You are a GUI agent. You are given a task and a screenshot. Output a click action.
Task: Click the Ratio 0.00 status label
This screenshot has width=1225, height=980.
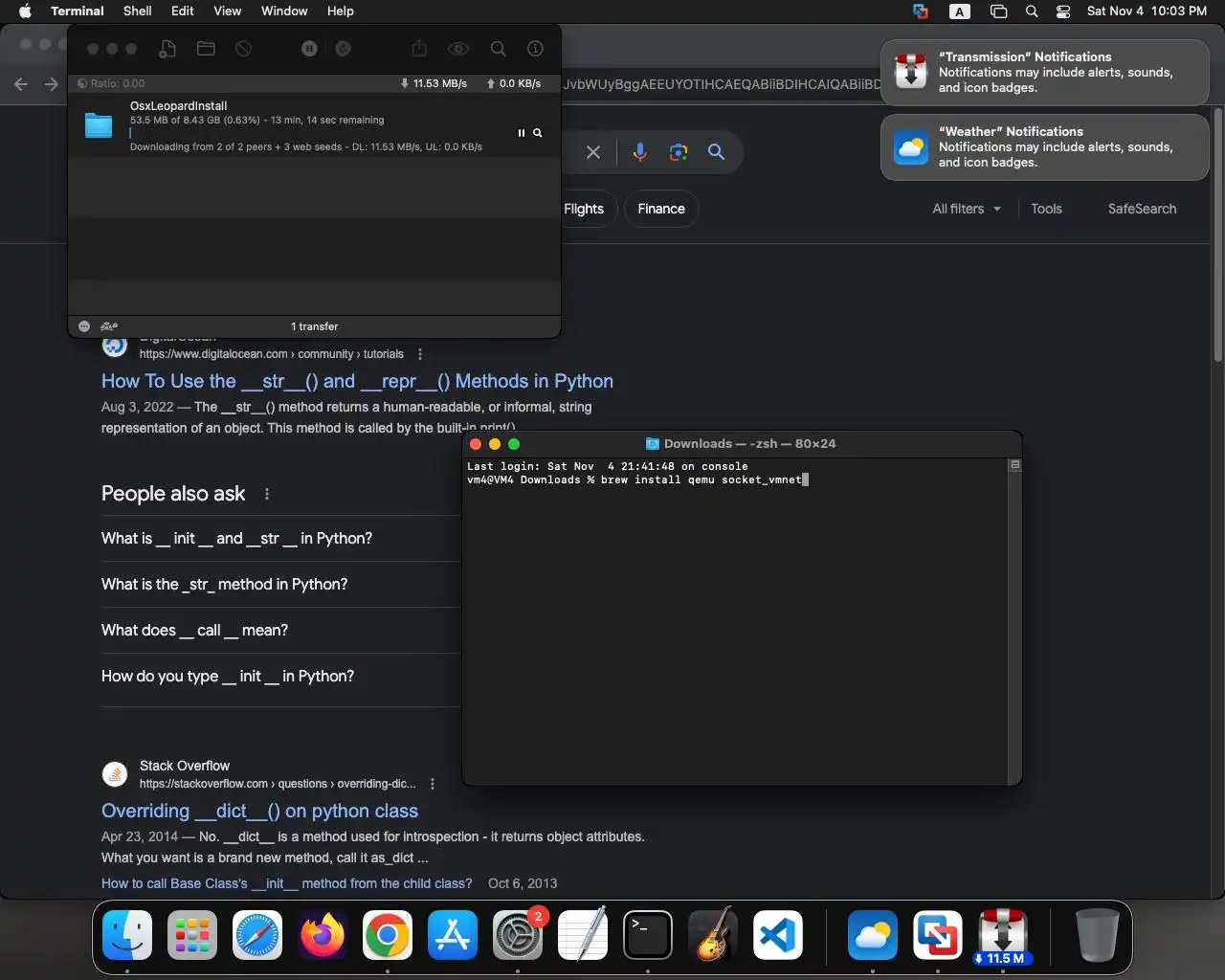112,83
